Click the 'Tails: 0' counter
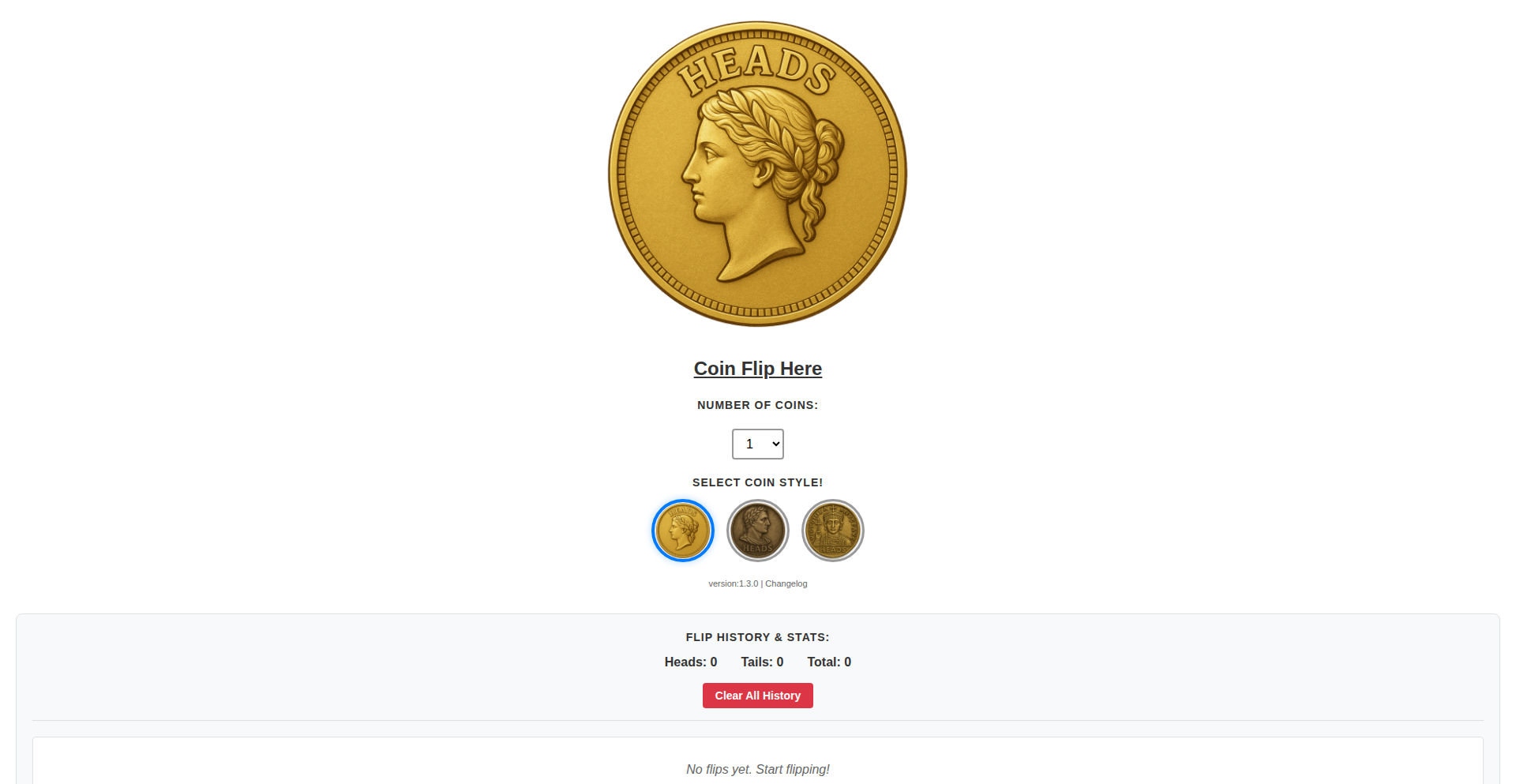This screenshot has height=784, width=1516. click(762, 662)
